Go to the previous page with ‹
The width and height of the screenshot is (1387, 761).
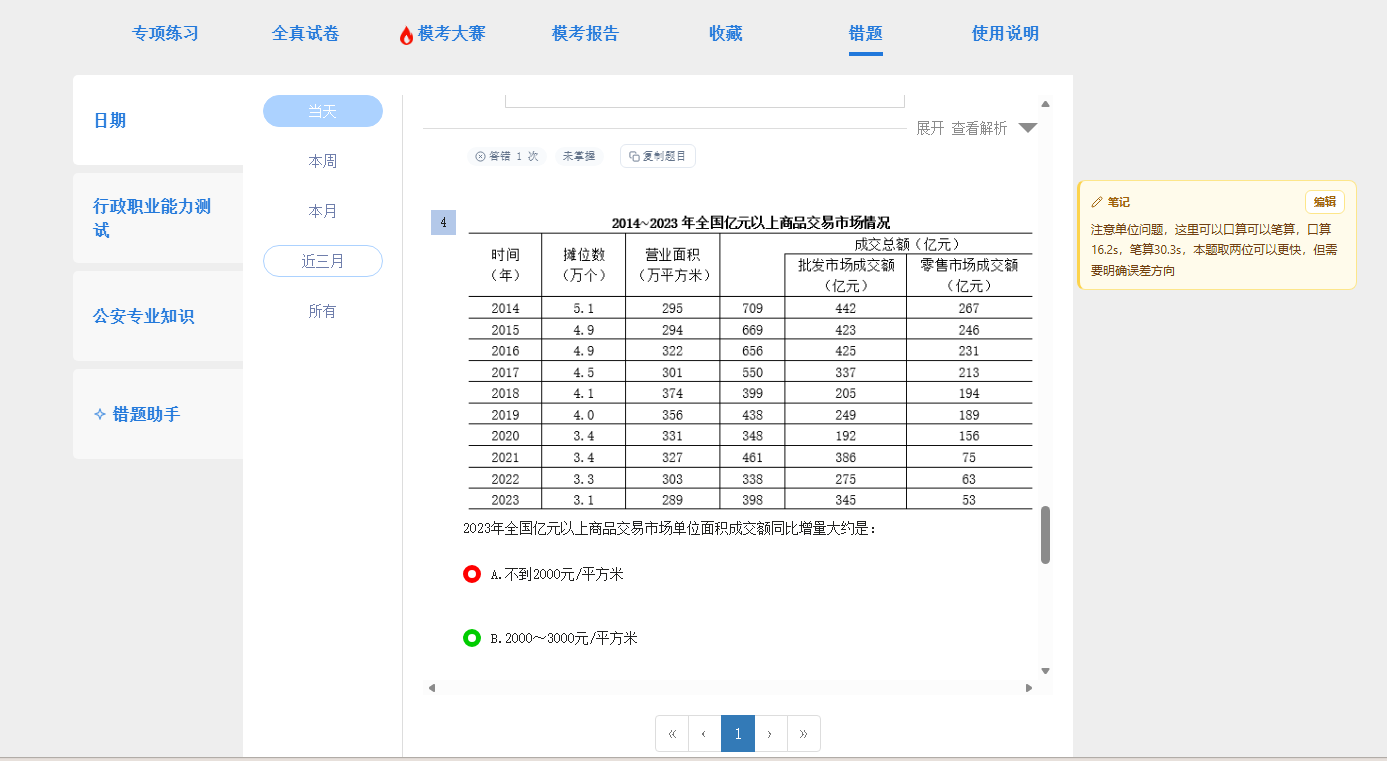[x=704, y=734]
